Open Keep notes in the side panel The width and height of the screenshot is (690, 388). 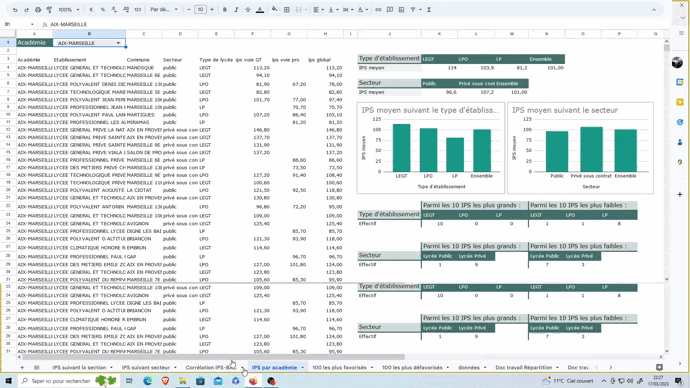pyautogui.click(x=680, y=102)
